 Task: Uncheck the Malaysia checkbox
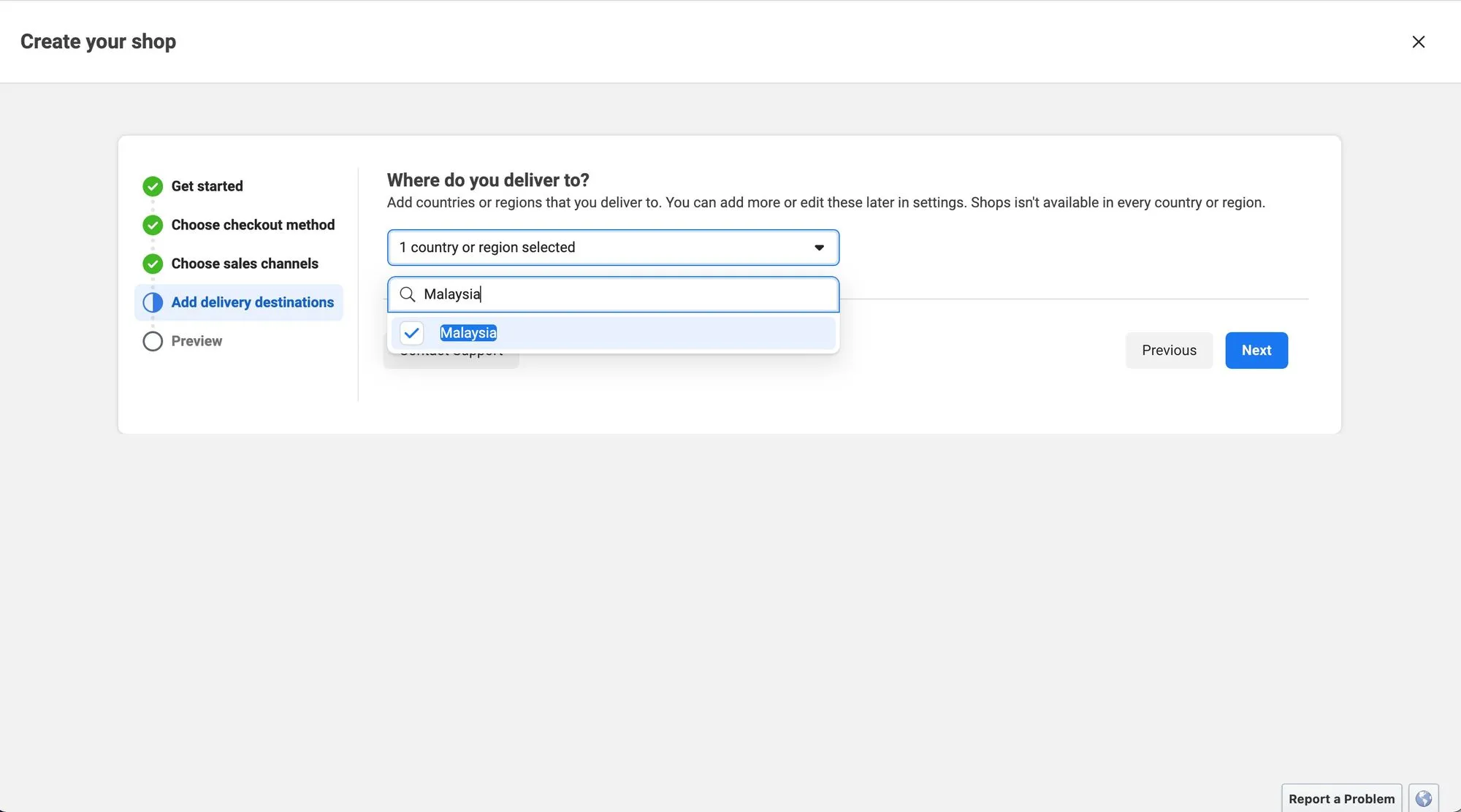coord(412,333)
